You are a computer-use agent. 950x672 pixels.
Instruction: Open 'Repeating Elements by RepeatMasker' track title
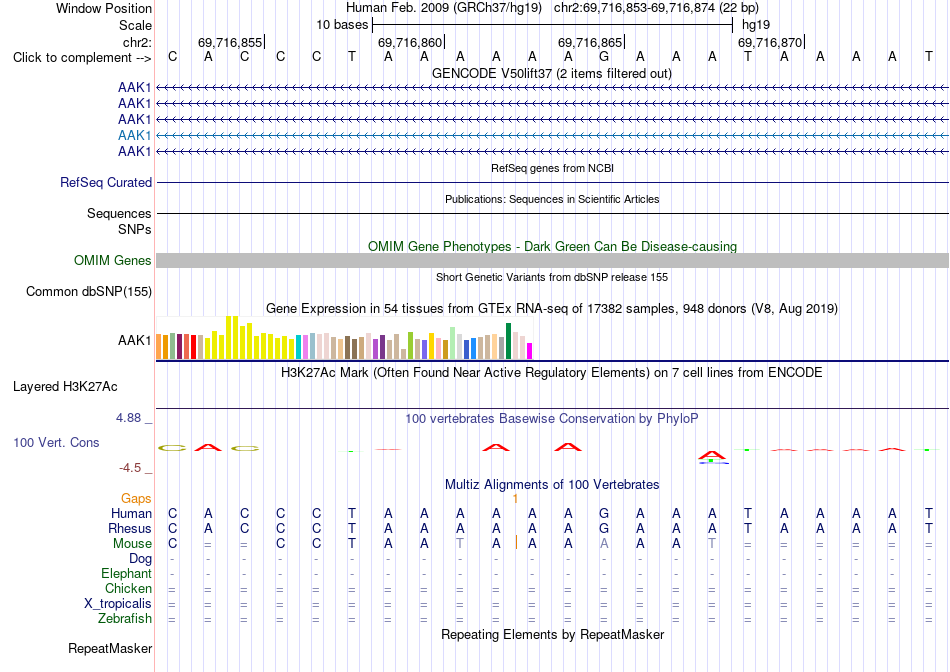point(552,635)
